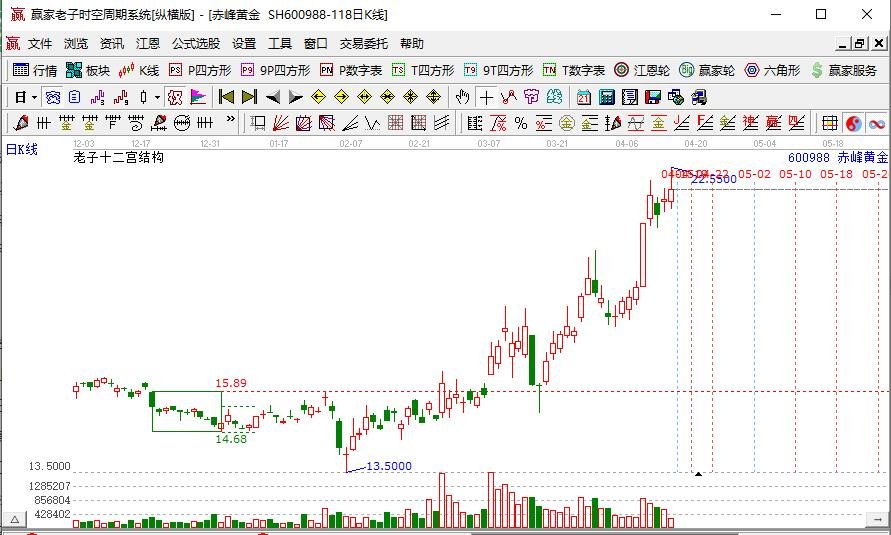The image size is (891, 535).
Task: Launch the 赢家轮 wheel tool
Action: [x=707, y=70]
